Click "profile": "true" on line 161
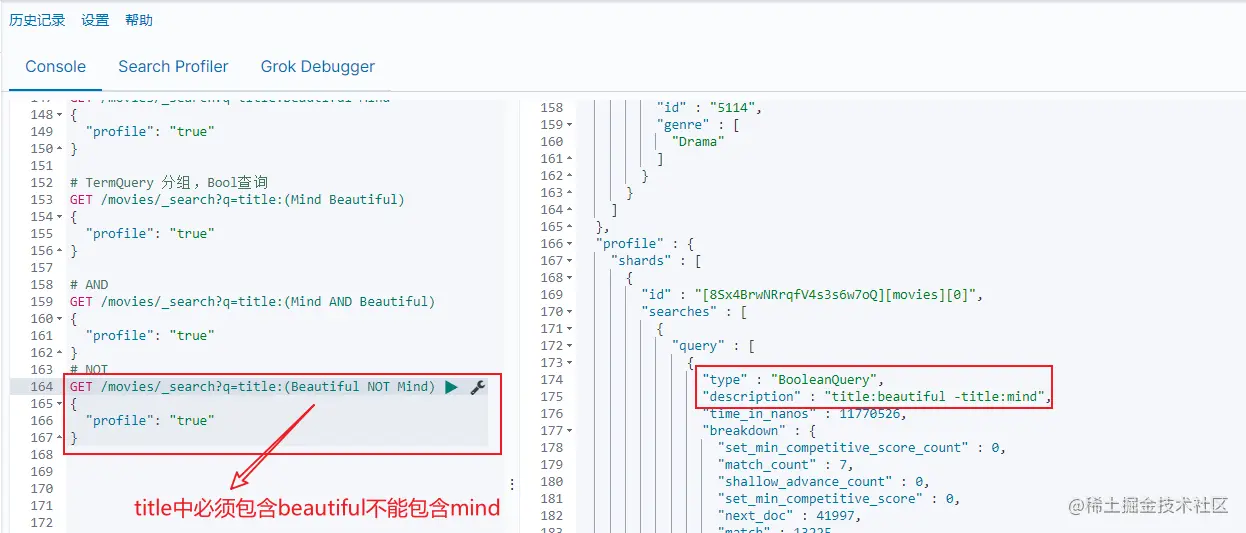Image resolution: width=1246 pixels, height=533 pixels. tap(150, 336)
